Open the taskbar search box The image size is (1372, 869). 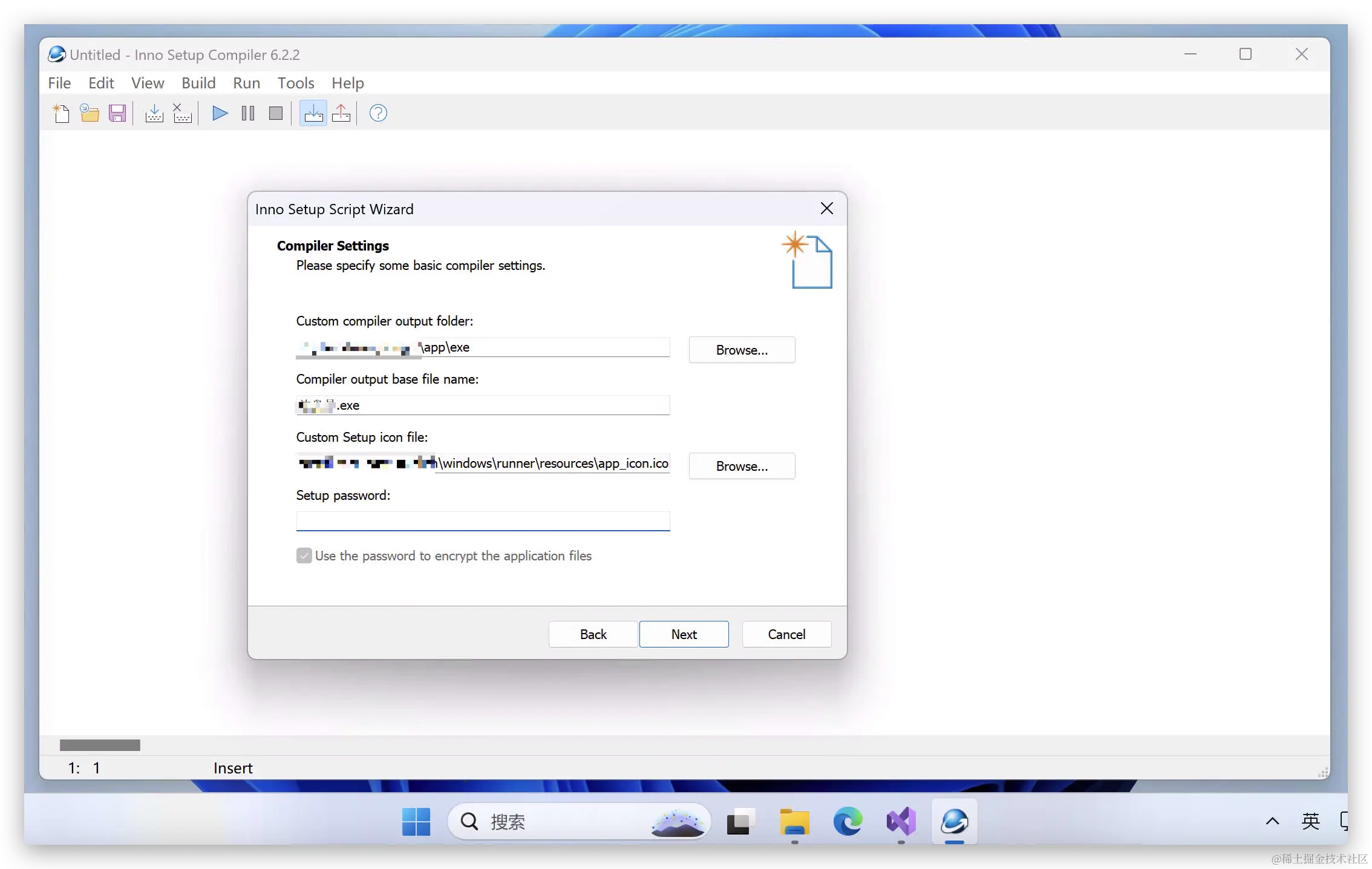click(579, 822)
